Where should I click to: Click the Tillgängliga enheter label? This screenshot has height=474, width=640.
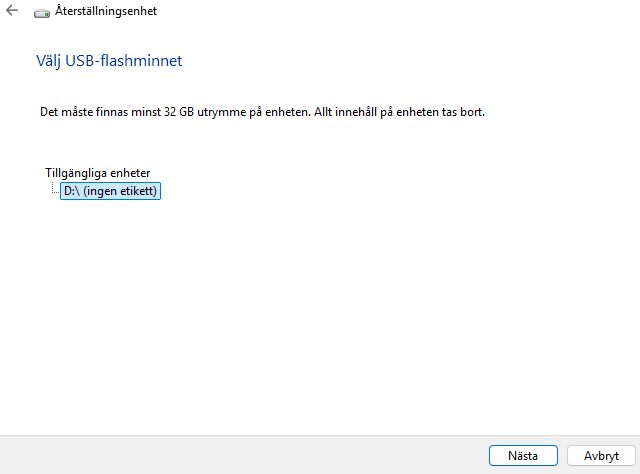[x=97, y=173]
